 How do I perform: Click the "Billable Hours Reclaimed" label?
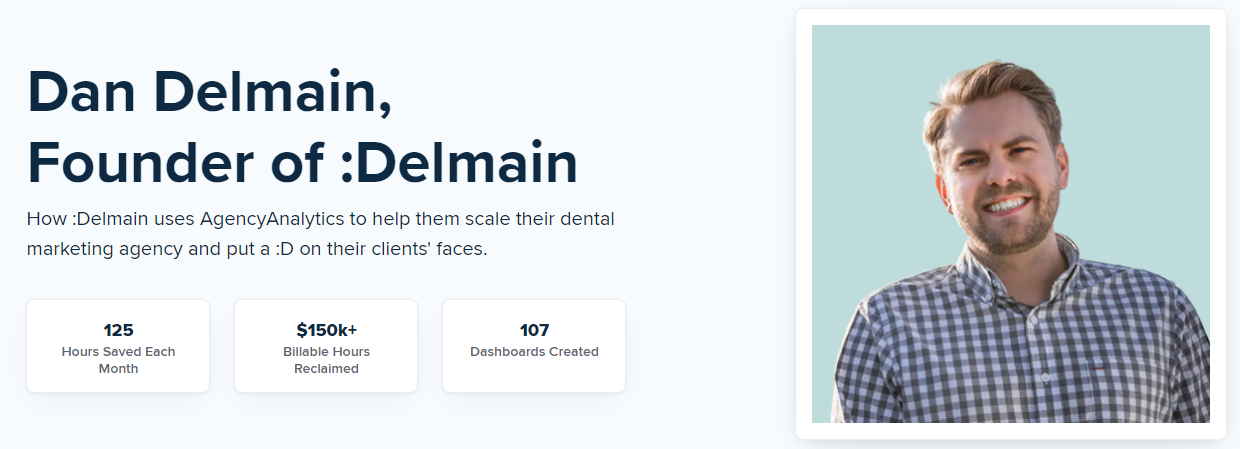click(326, 360)
